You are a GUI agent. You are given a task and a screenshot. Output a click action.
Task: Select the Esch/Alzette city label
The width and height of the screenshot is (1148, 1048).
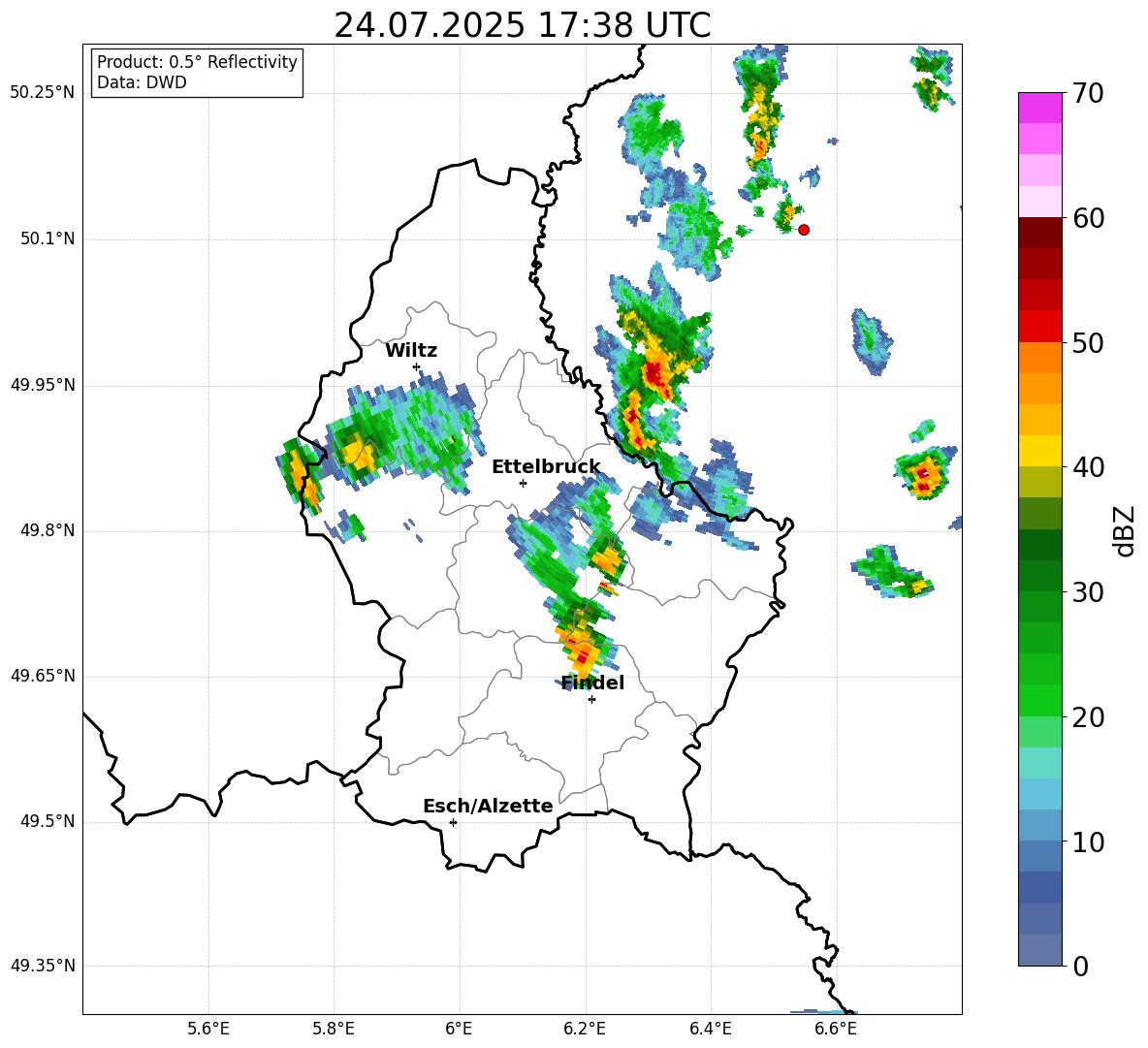[x=488, y=806]
